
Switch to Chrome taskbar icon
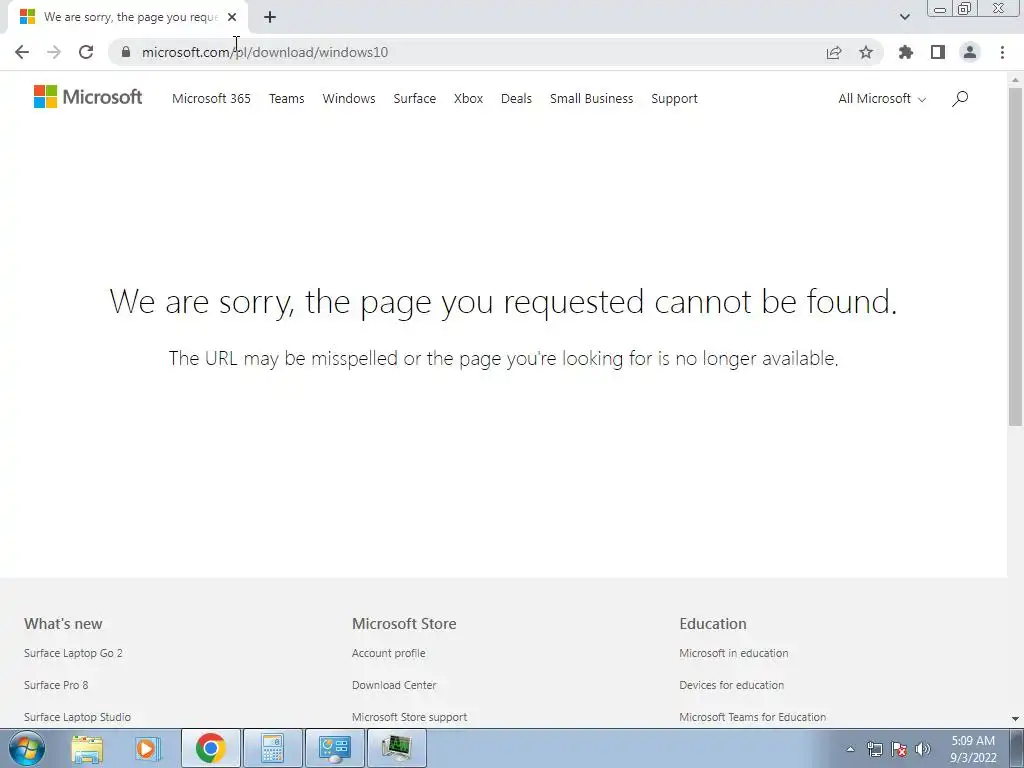210,748
